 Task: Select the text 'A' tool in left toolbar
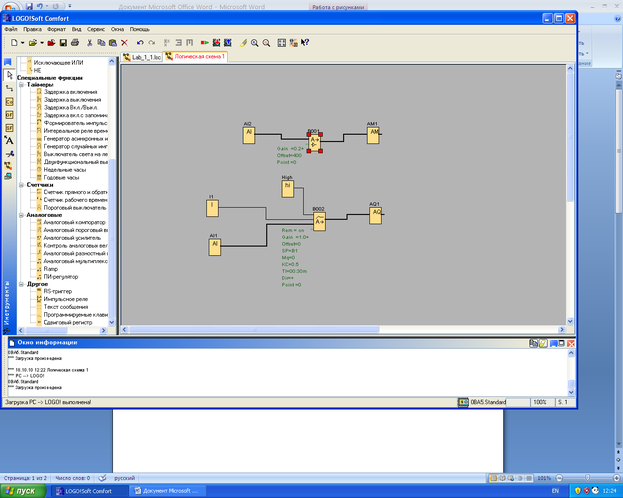(9, 141)
